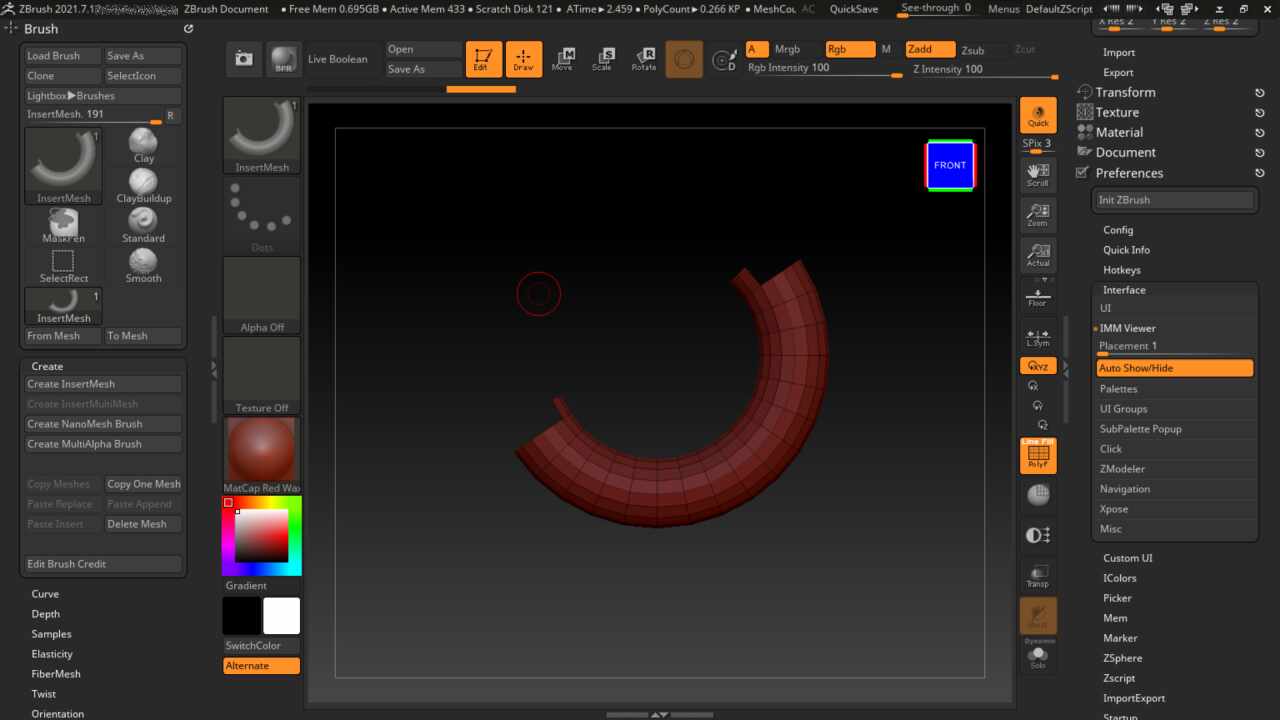Click the Create InsertMesh button
The image size is (1280, 720).
click(102, 384)
